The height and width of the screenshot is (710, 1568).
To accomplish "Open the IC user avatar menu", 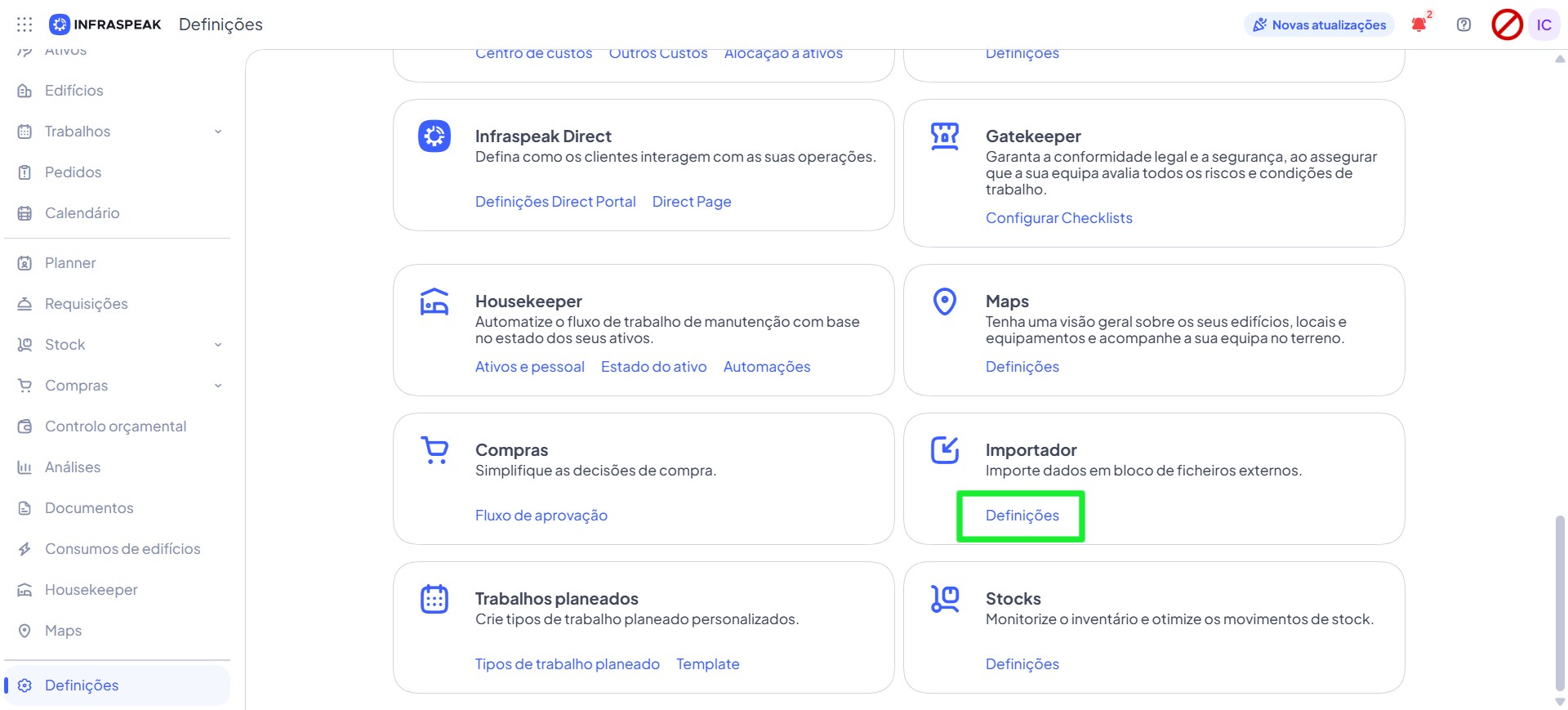I will tap(1543, 25).
